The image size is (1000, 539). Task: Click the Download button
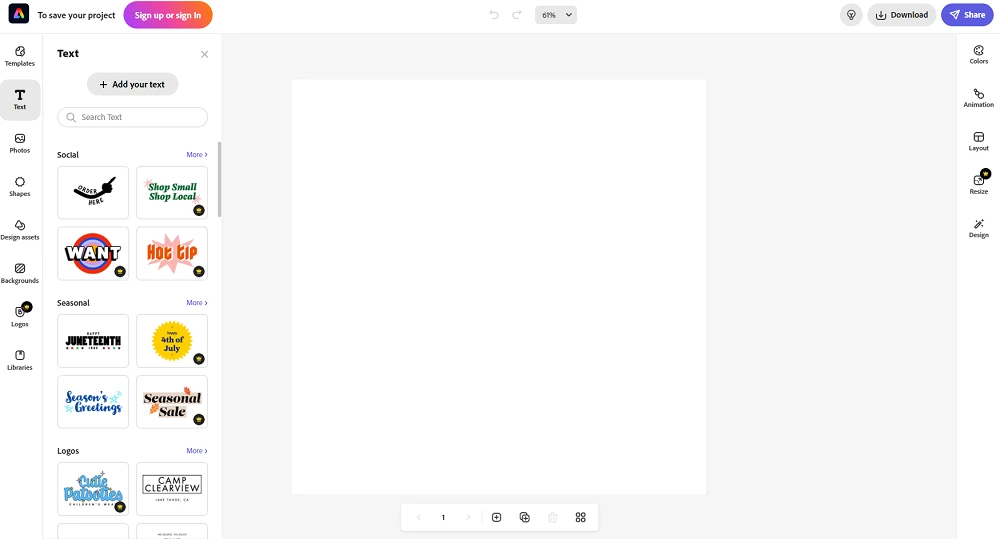(901, 15)
